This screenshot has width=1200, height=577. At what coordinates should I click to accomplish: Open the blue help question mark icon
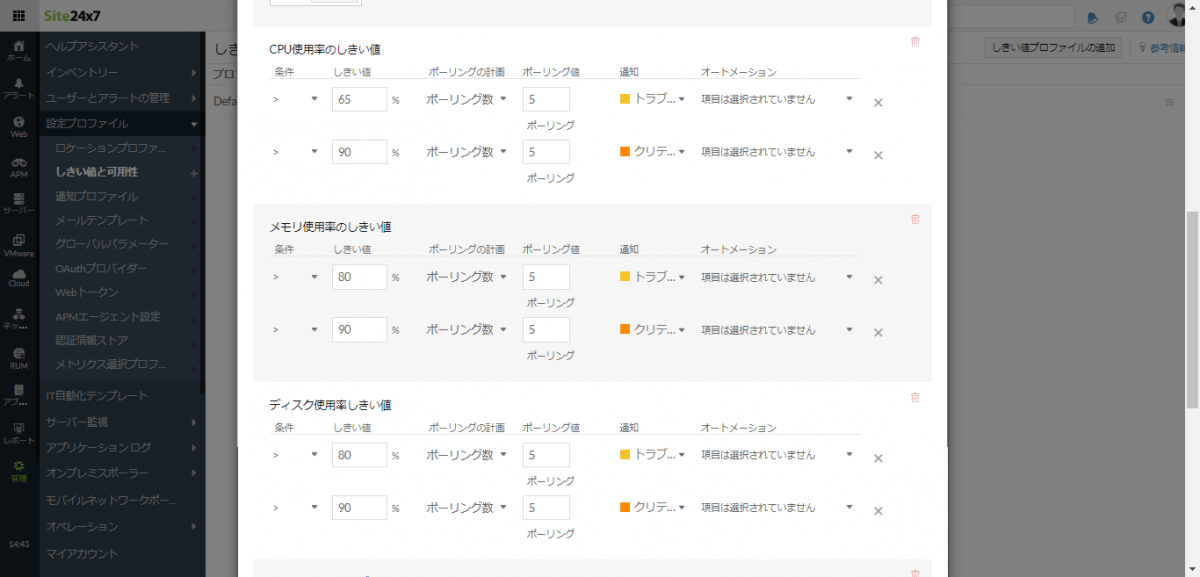click(x=1147, y=17)
